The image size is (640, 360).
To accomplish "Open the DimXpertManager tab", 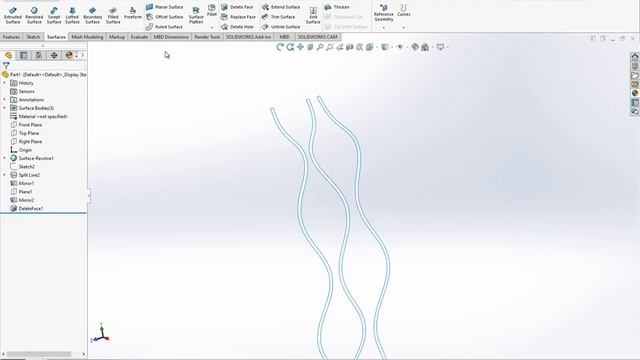I will click(54, 55).
